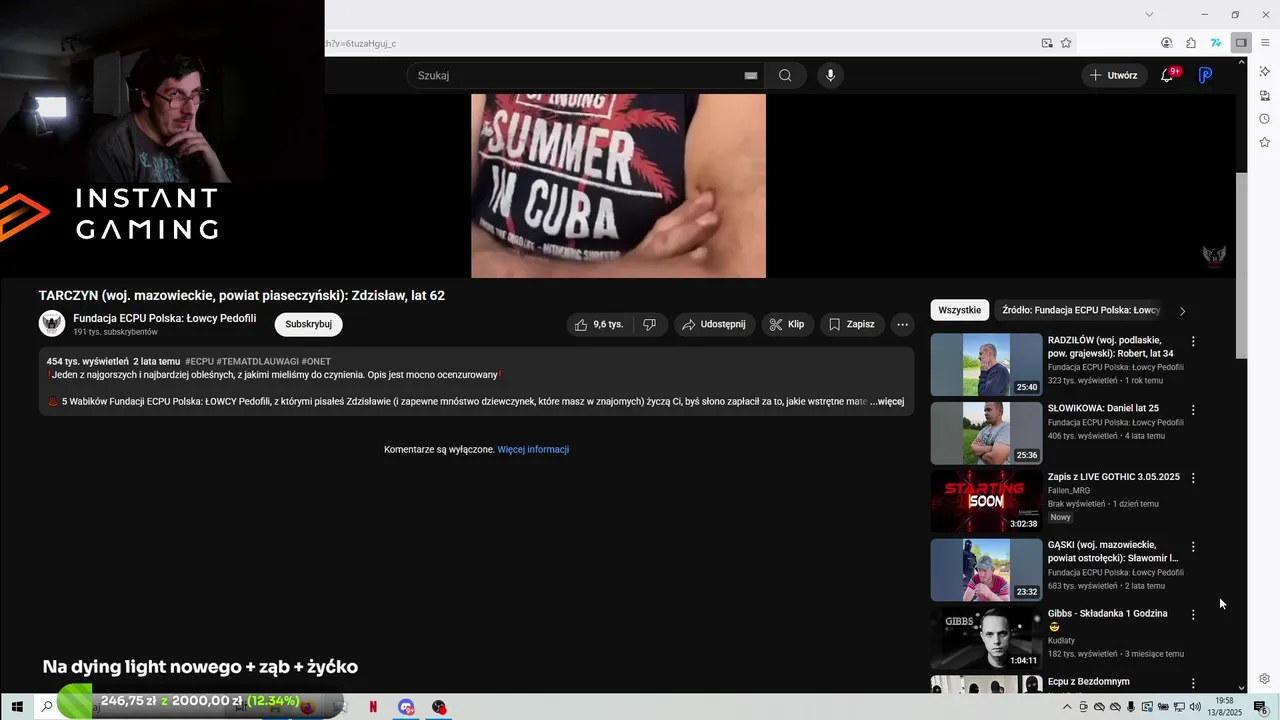Screen dimensions: 1280x720
Task: Open Starting Soon thumbnail 3:02:38
Action: point(986,501)
